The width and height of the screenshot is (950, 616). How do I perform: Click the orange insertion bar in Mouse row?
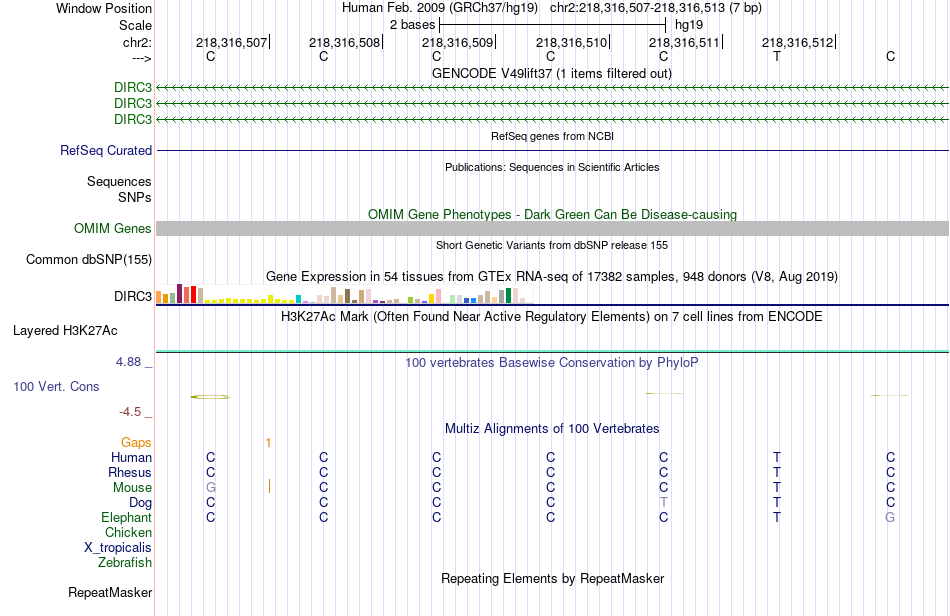pyautogui.click(x=269, y=486)
